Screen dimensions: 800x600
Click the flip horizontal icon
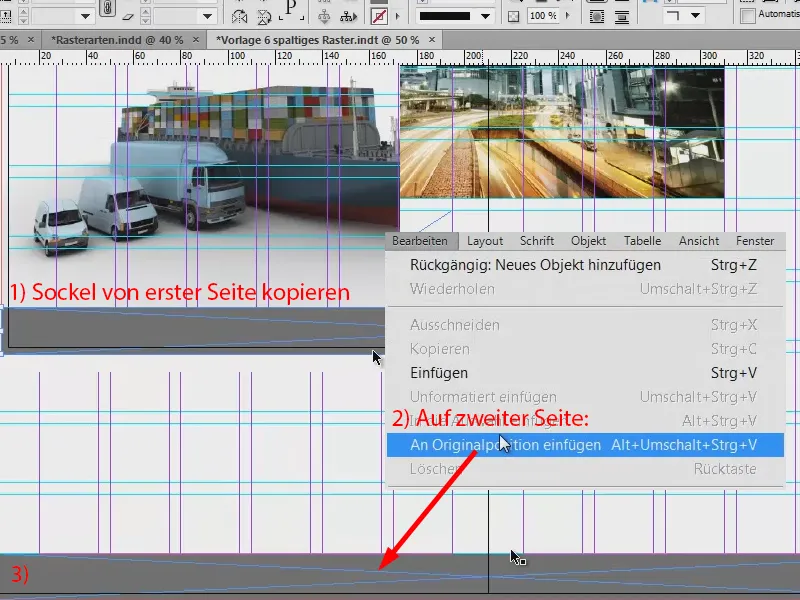(239, 16)
